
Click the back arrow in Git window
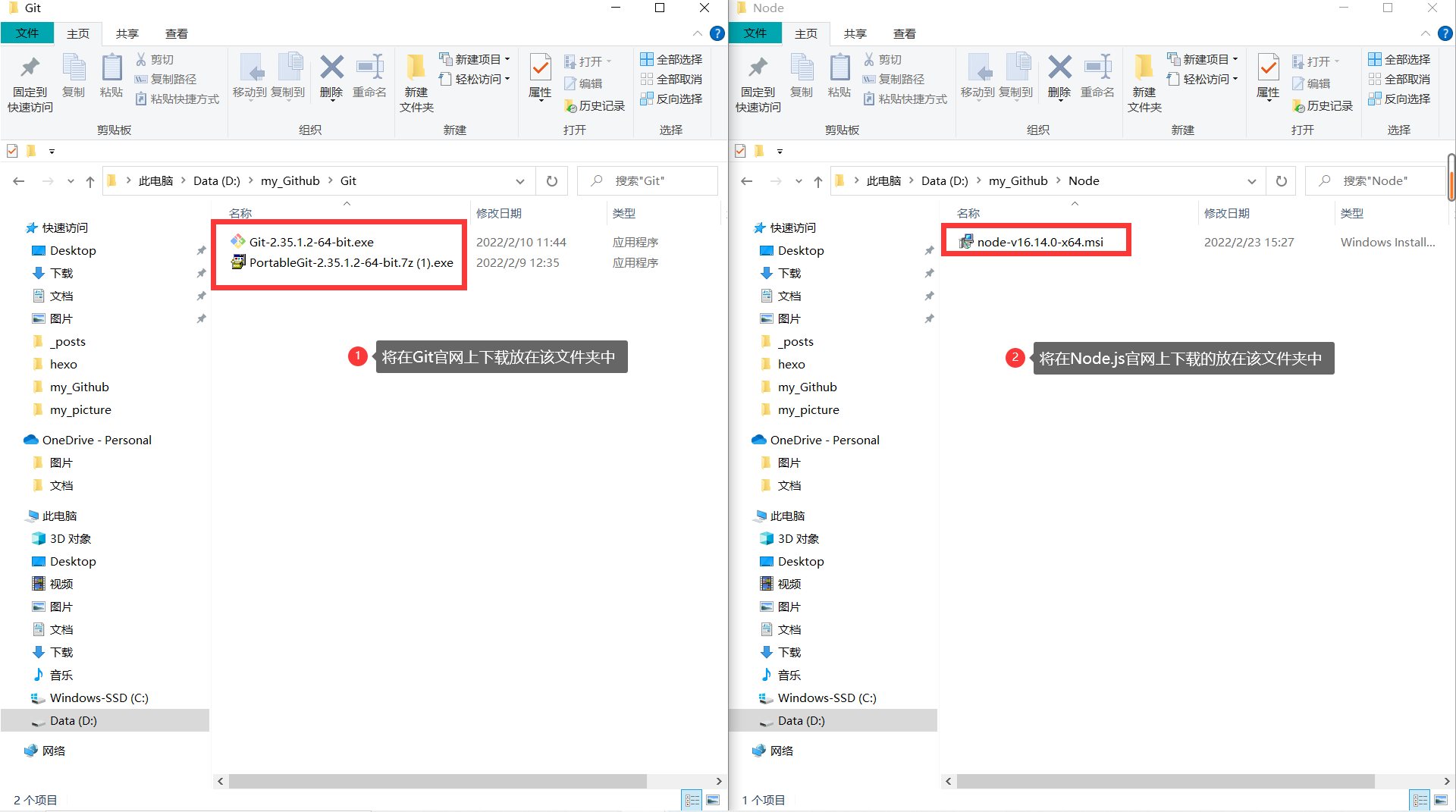tap(19, 181)
